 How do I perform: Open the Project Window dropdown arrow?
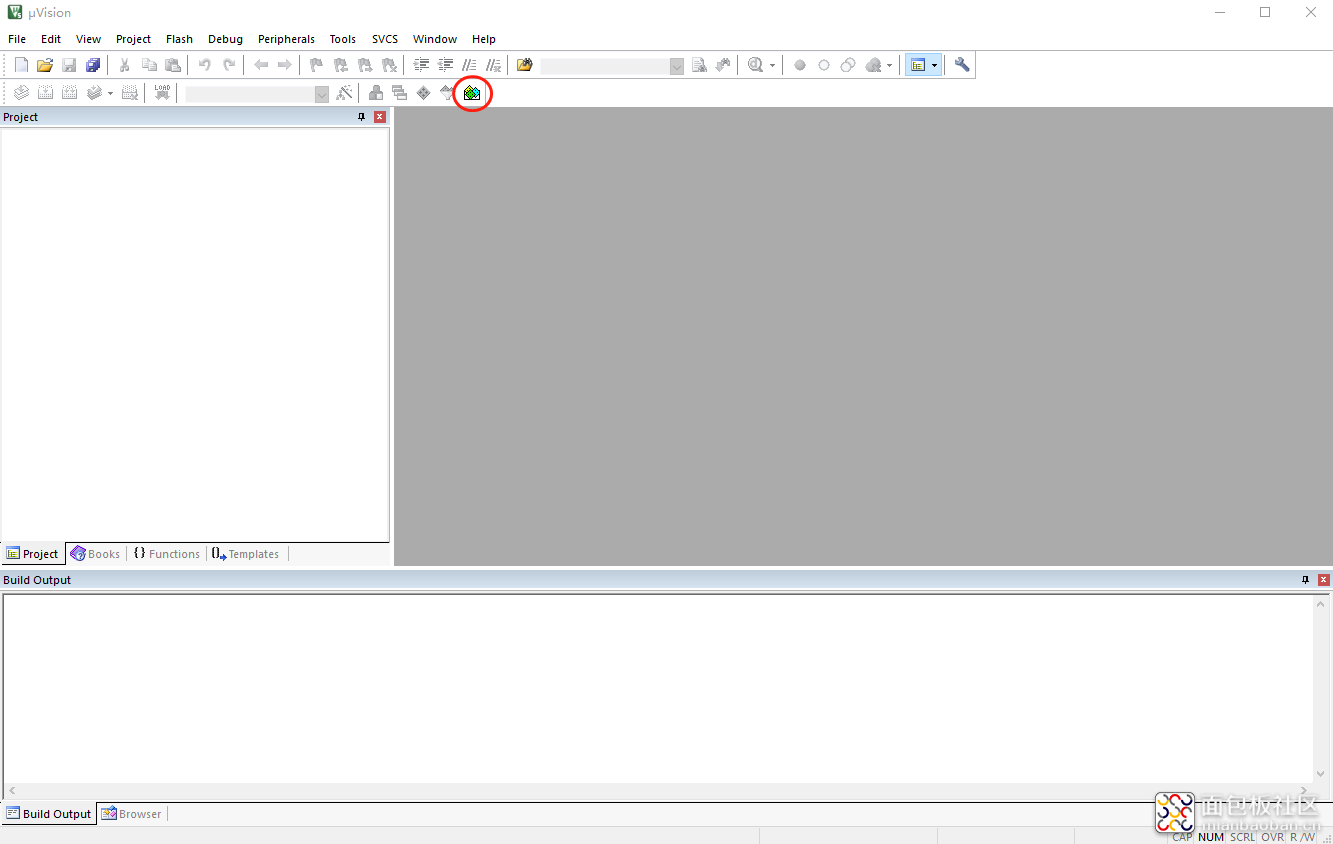935,66
